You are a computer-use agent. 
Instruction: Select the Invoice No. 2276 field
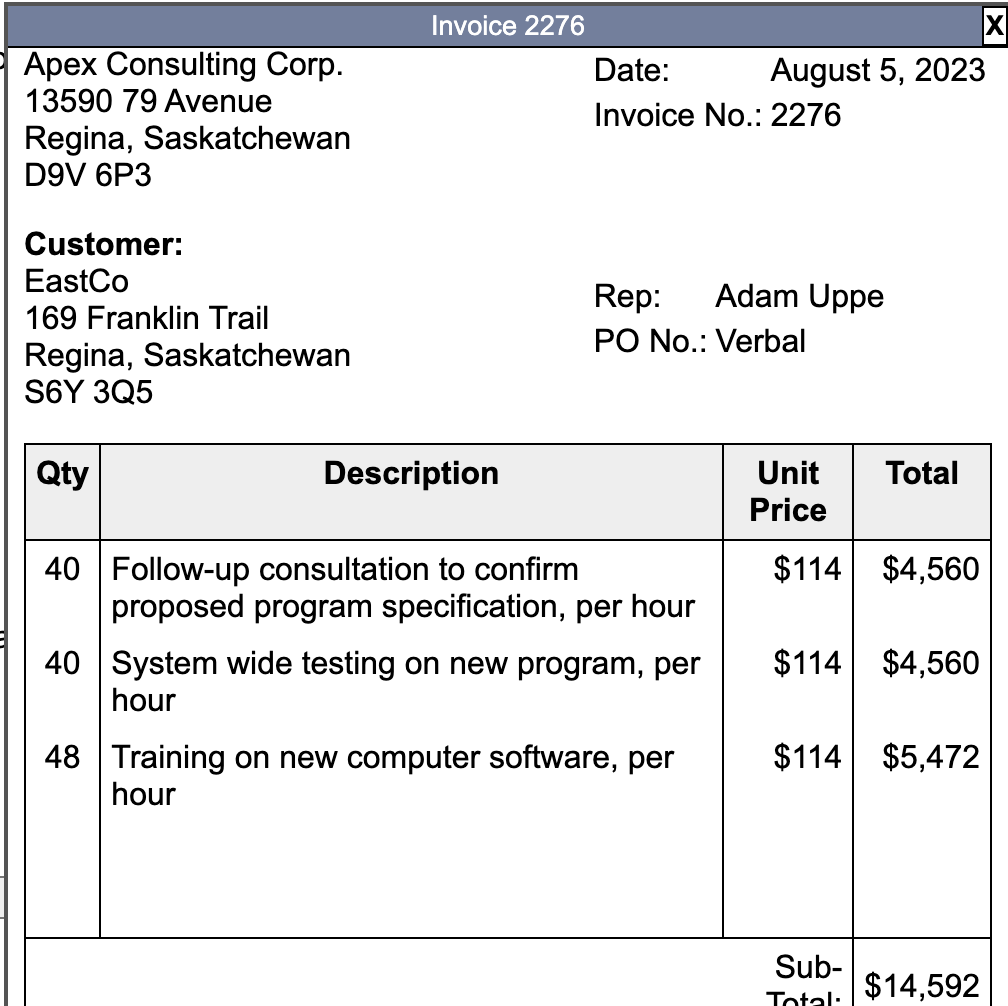[720, 114]
